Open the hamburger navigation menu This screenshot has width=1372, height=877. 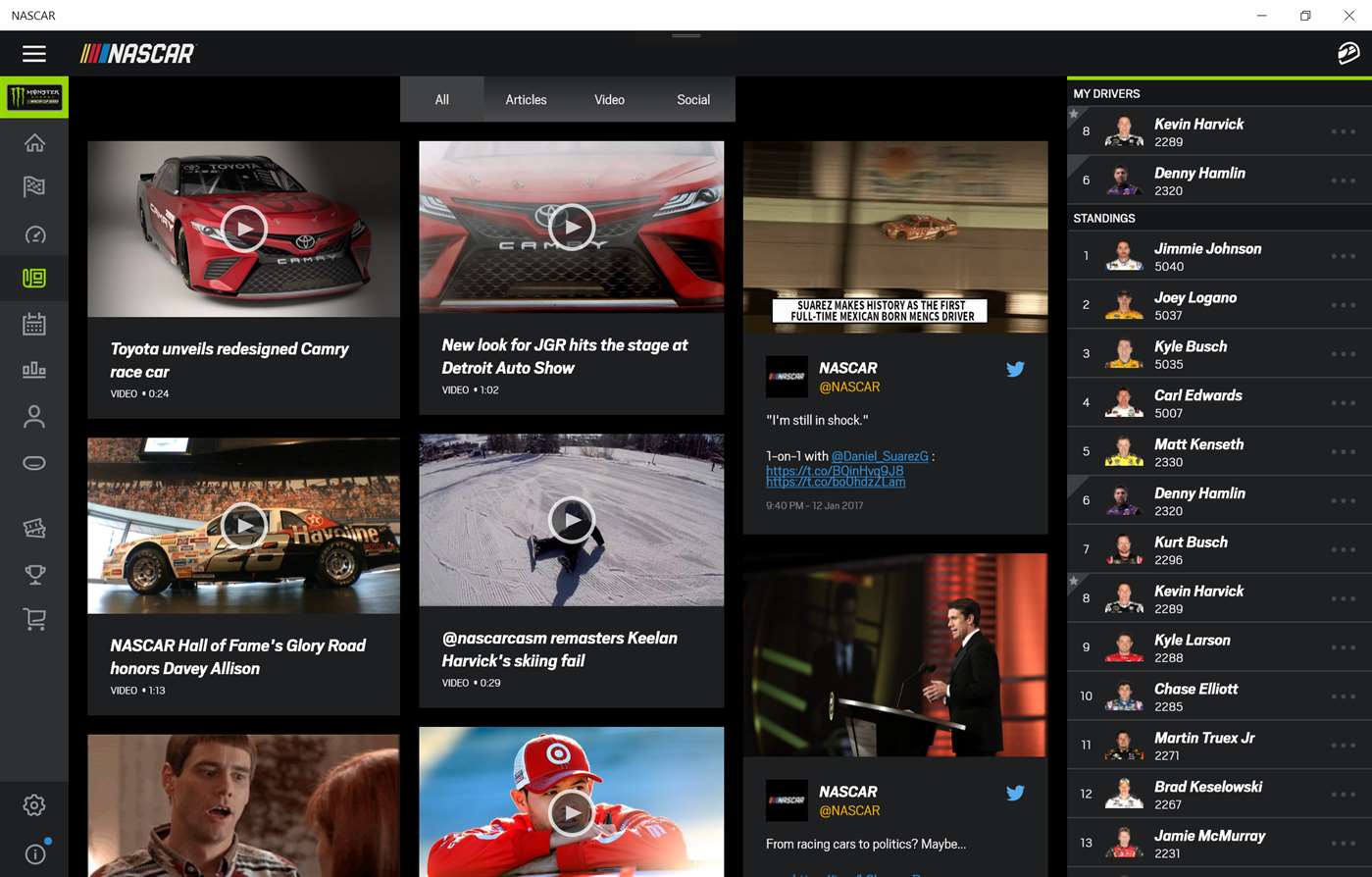click(34, 54)
